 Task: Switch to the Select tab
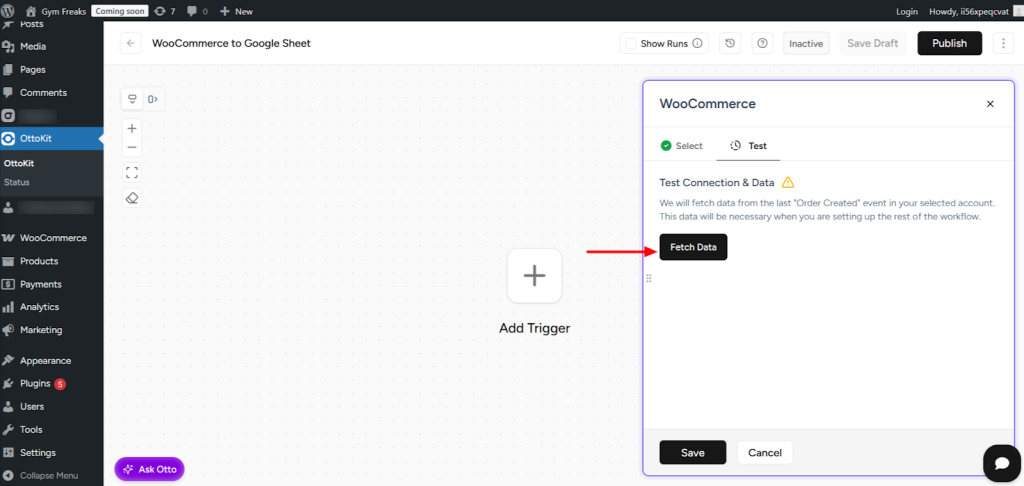(x=681, y=146)
